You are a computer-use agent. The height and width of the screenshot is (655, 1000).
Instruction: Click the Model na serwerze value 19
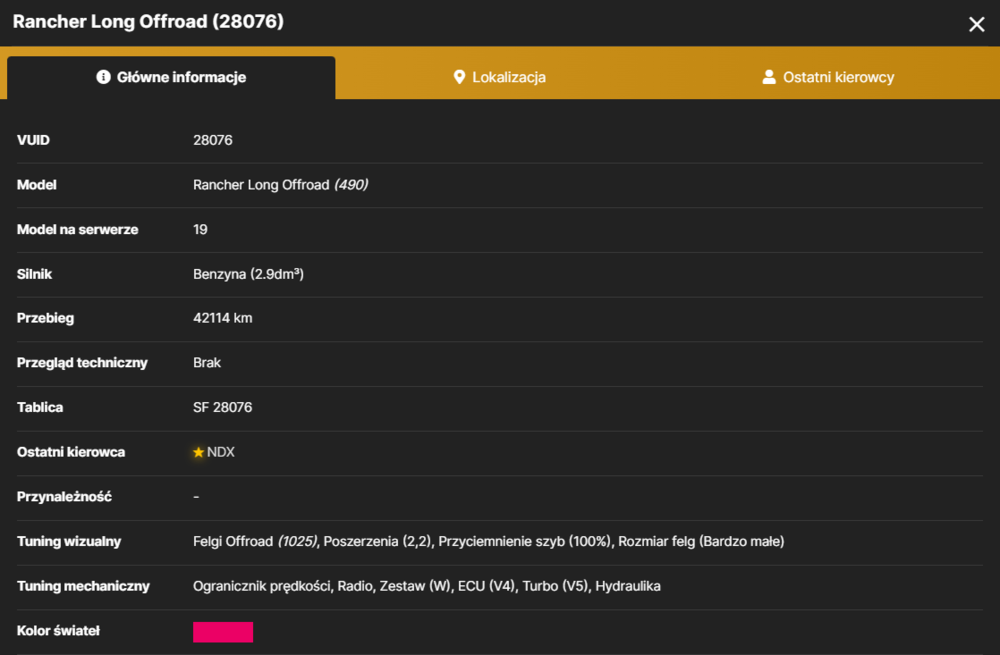[200, 230]
